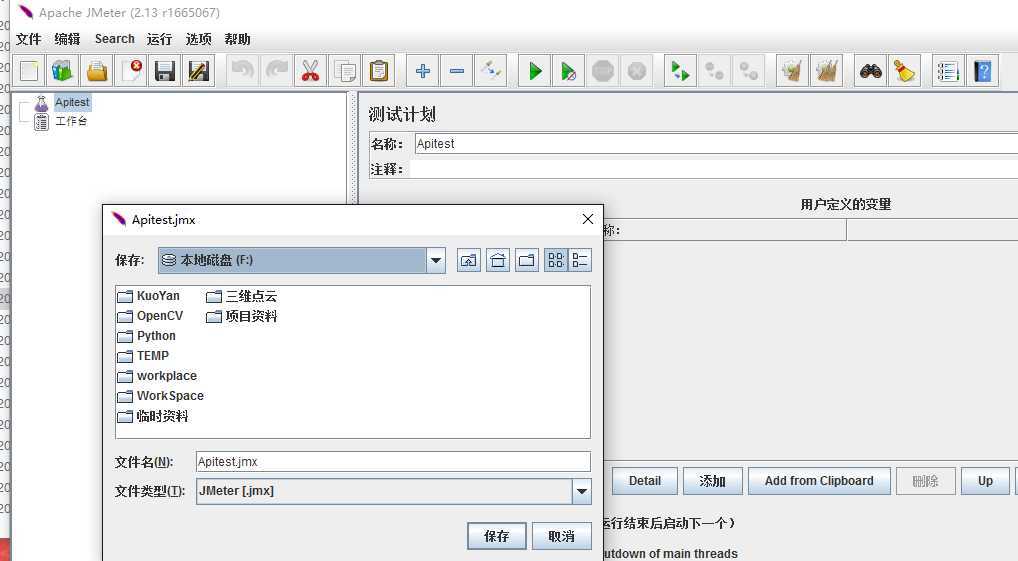Click the Remote Start All icon
This screenshot has width=1018, height=561.
pyautogui.click(x=680, y=71)
